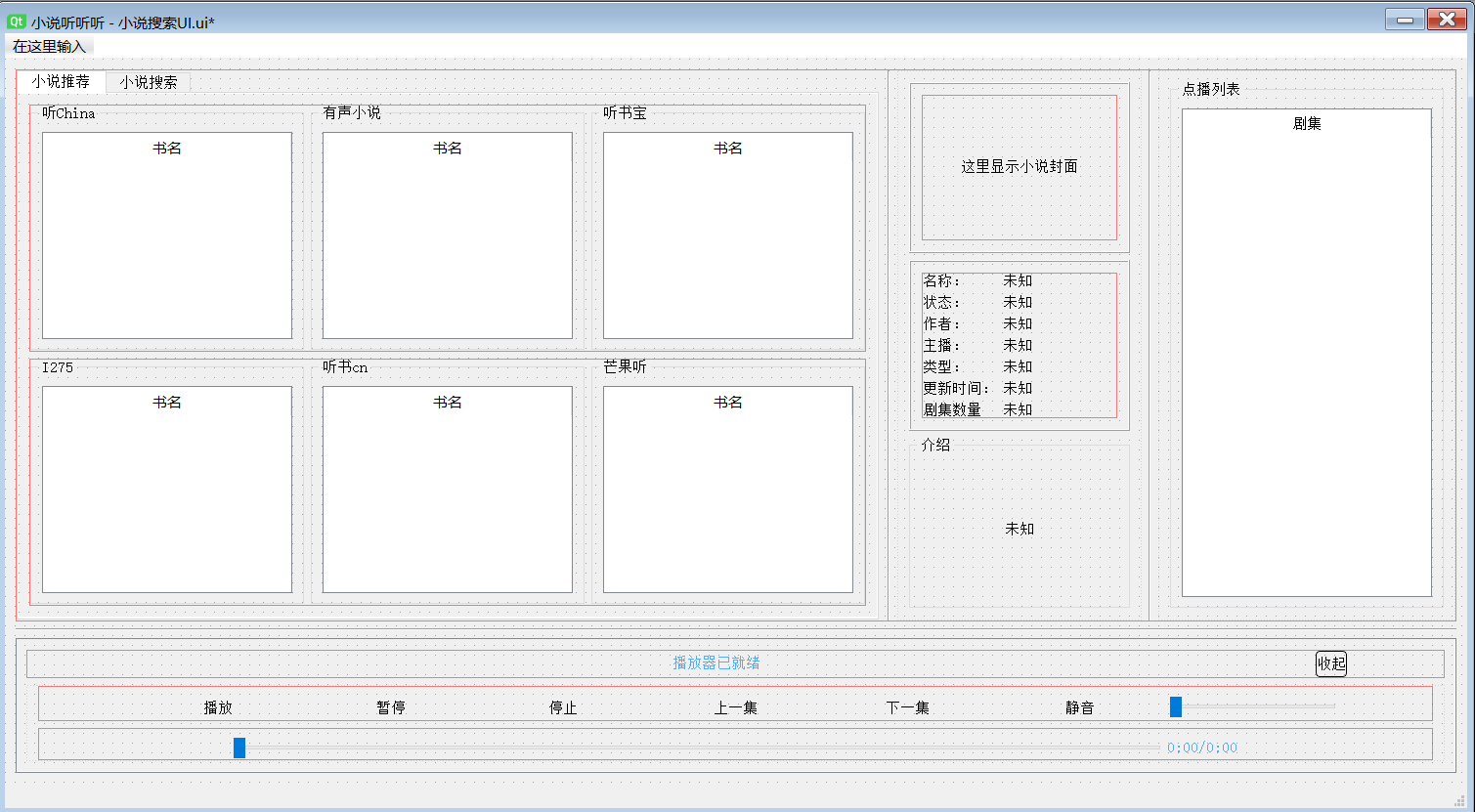Screen dimensions: 1475x812
Task: Close the 小说听听听 window
Action: 1447,20
